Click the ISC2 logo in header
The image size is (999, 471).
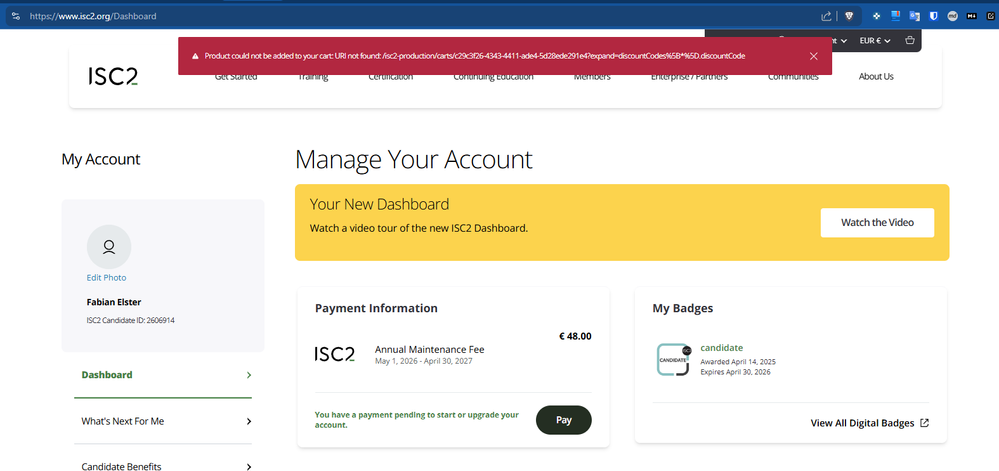point(112,76)
